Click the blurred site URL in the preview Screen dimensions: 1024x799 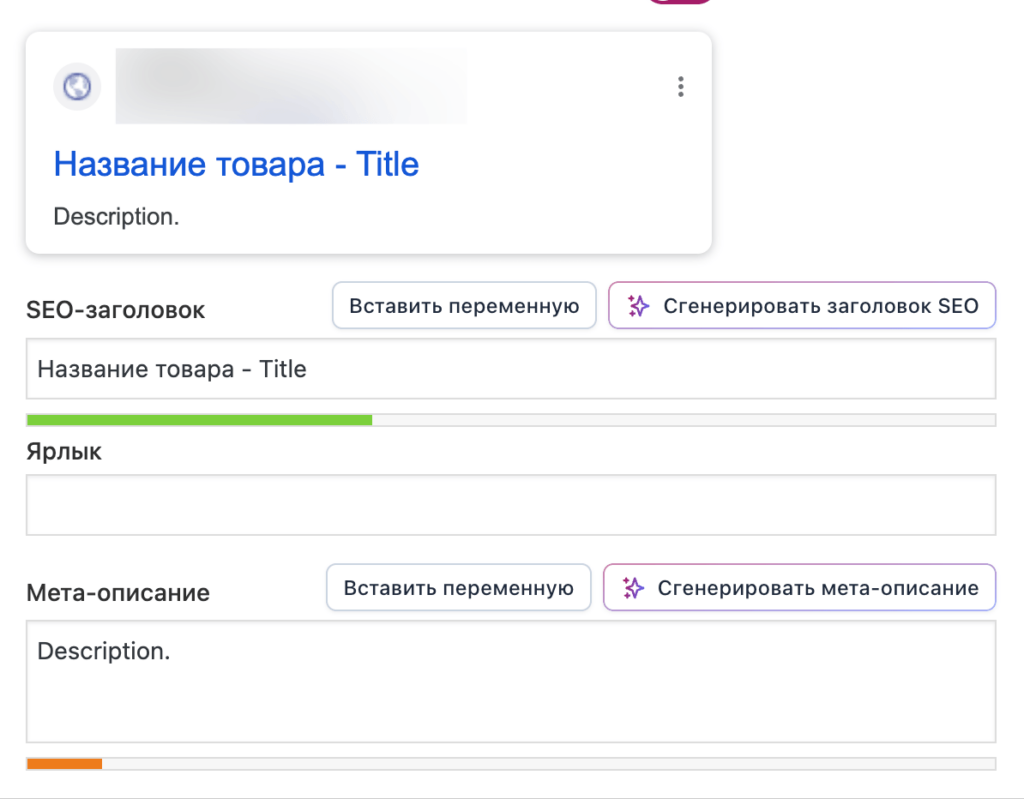tap(291, 86)
